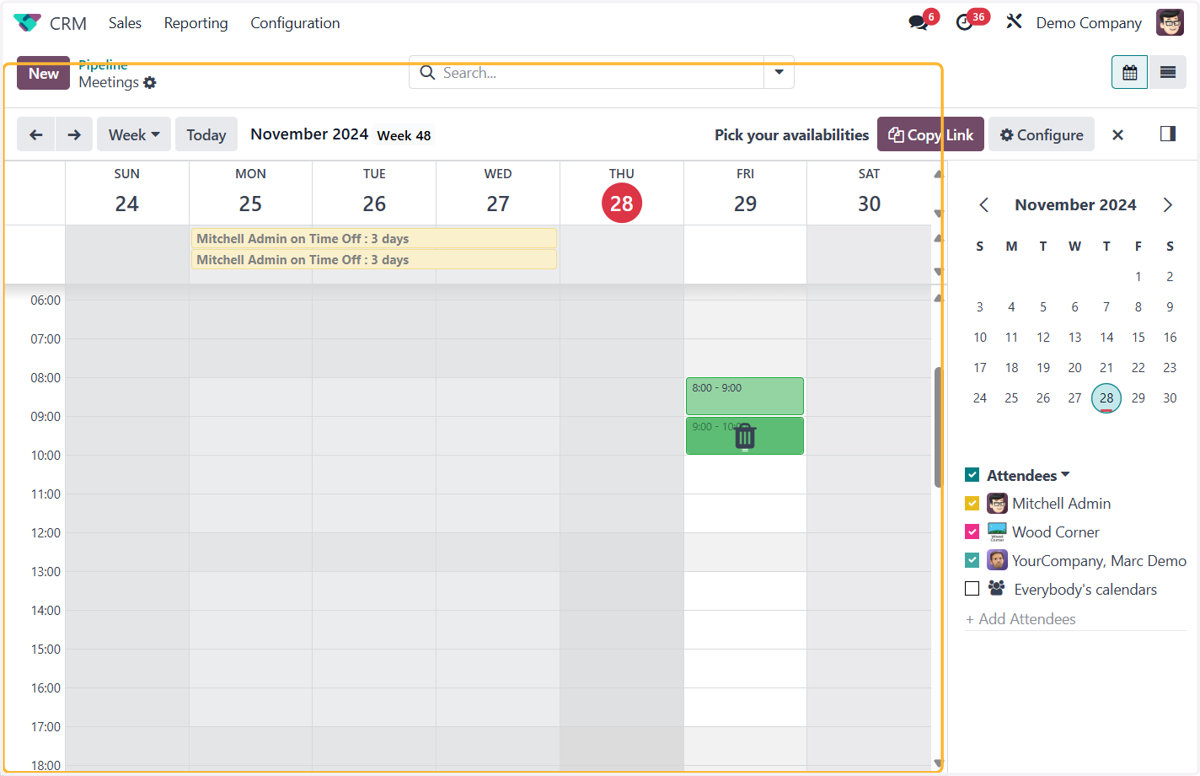Click the Week 48 label
Screen dimensions: 1200x776
click(404, 135)
